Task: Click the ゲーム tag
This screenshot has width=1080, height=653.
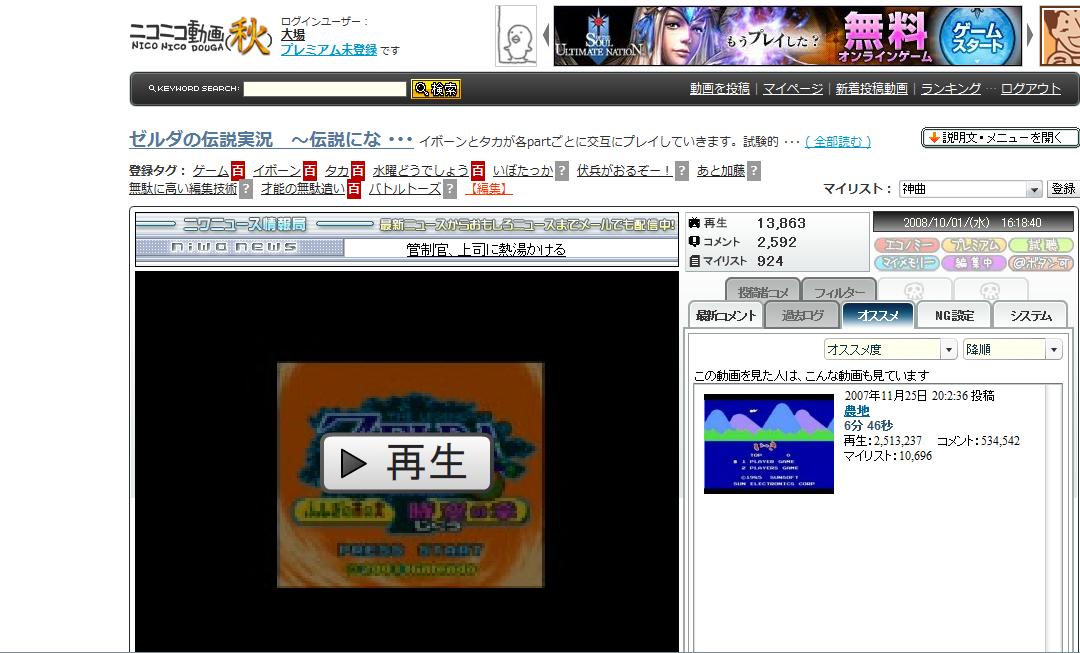Action: (x=210, y=171)
